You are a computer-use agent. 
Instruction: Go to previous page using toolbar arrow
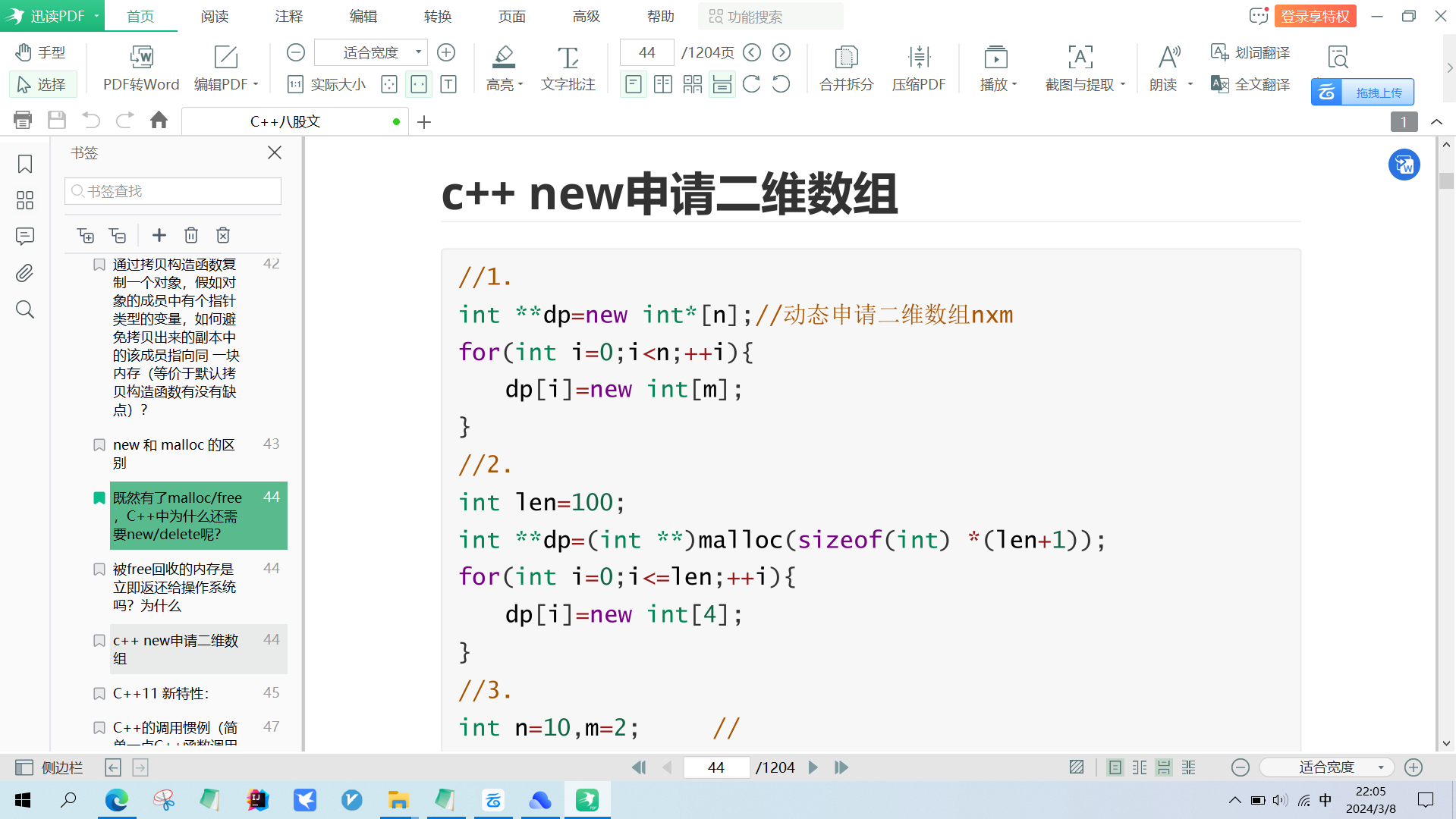(751, 52)
